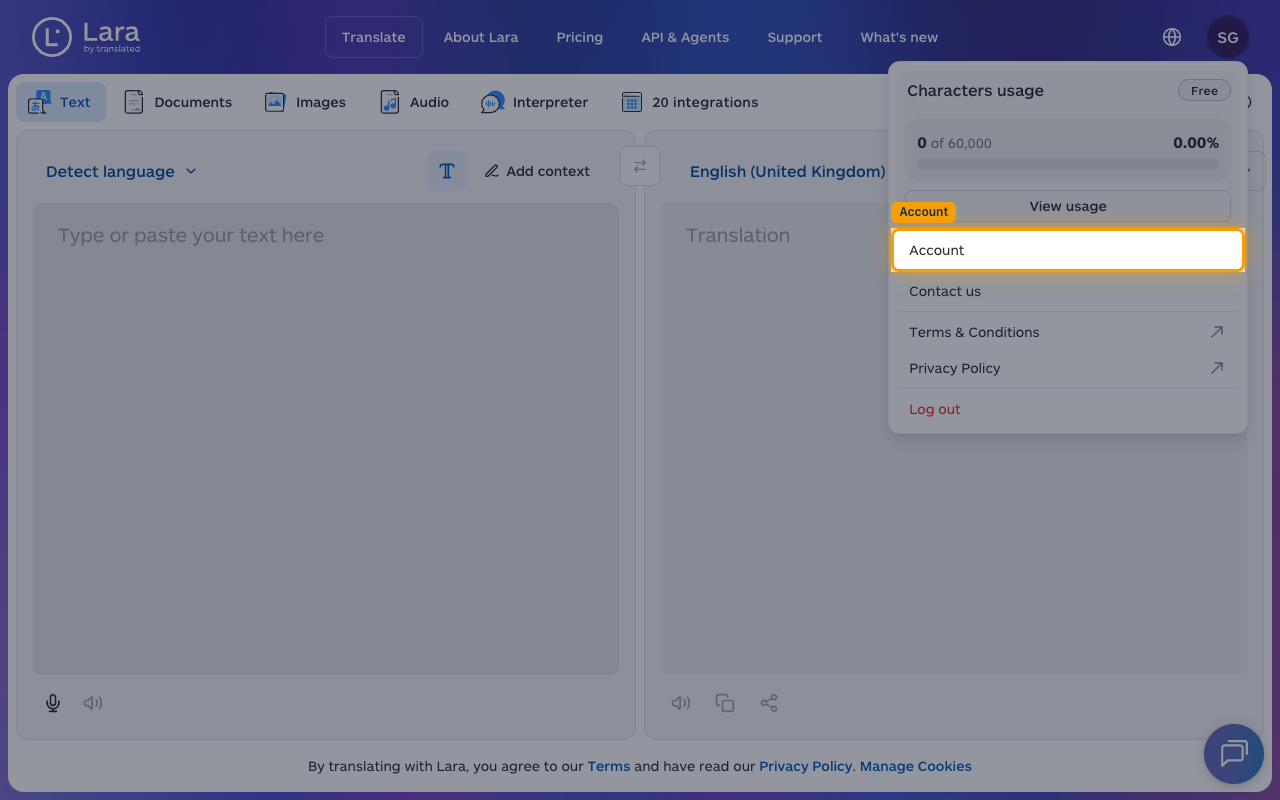
Task: Switch to the Documents tab
Action: tap(178, 102)
